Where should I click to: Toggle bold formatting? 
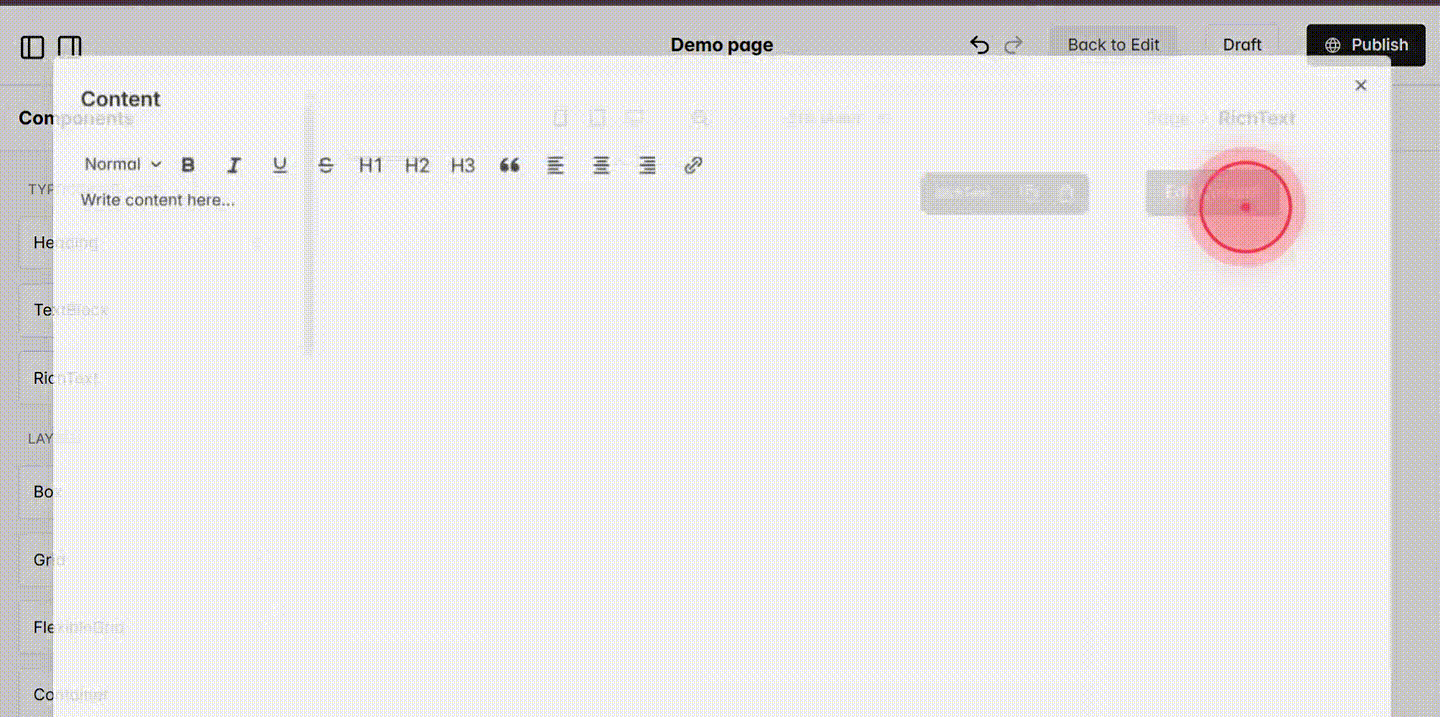187,165
